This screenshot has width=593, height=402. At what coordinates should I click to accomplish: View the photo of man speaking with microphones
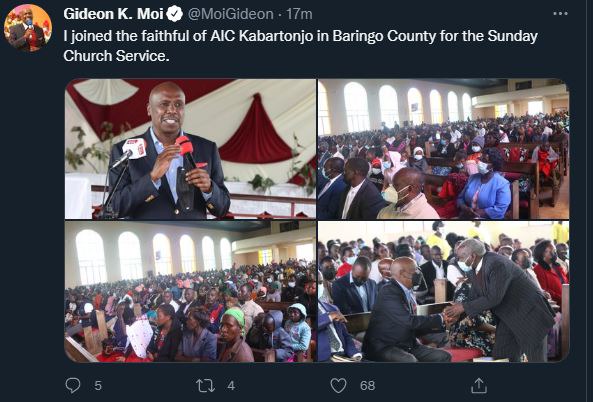(x=190, y=149)
